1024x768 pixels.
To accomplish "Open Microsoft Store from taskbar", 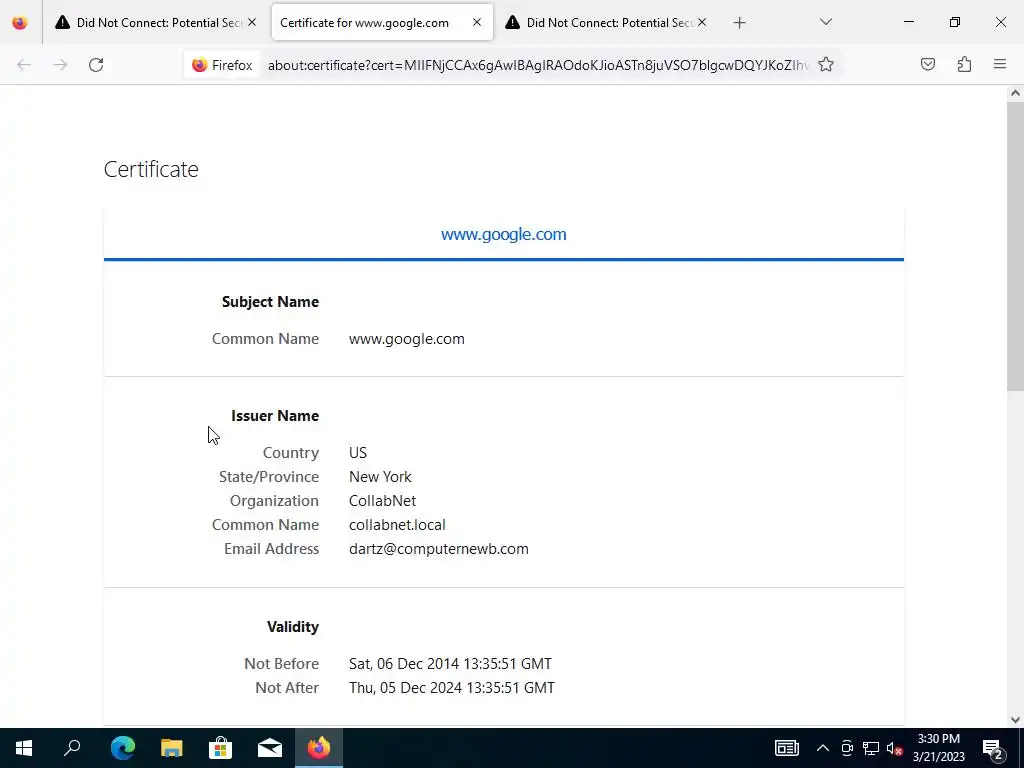I will click(x=220, y=748).
